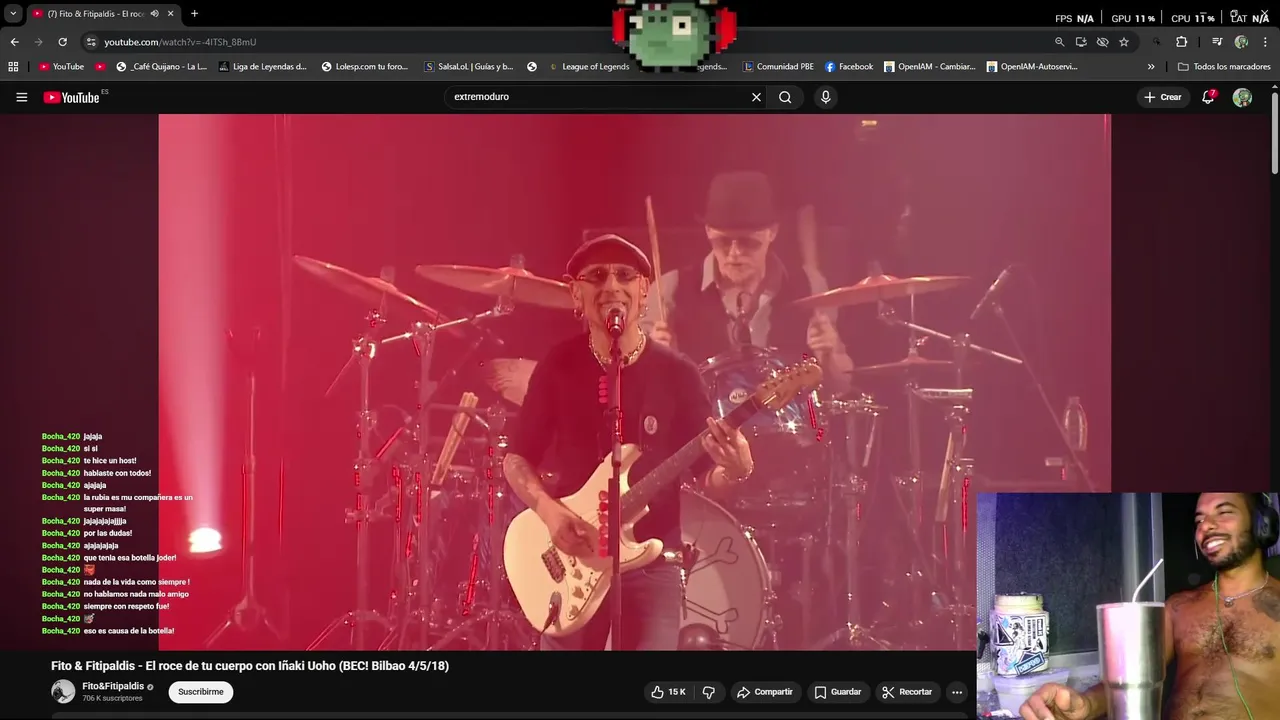1280x720 pixels.
Task: Expand the tab search dropdown
Action: (x=13, y=14)
